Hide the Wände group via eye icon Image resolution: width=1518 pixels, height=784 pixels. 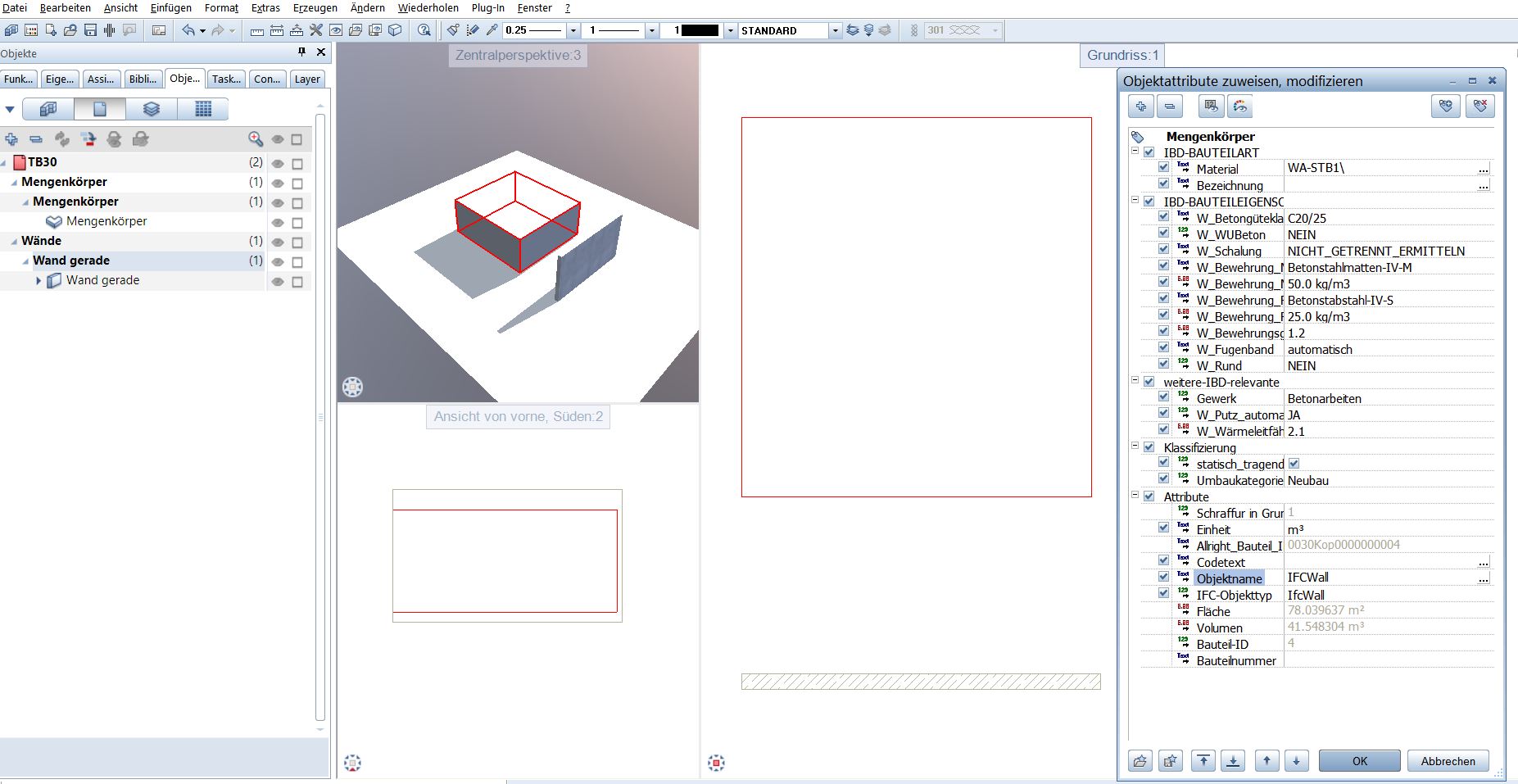[x=278, y=242]
